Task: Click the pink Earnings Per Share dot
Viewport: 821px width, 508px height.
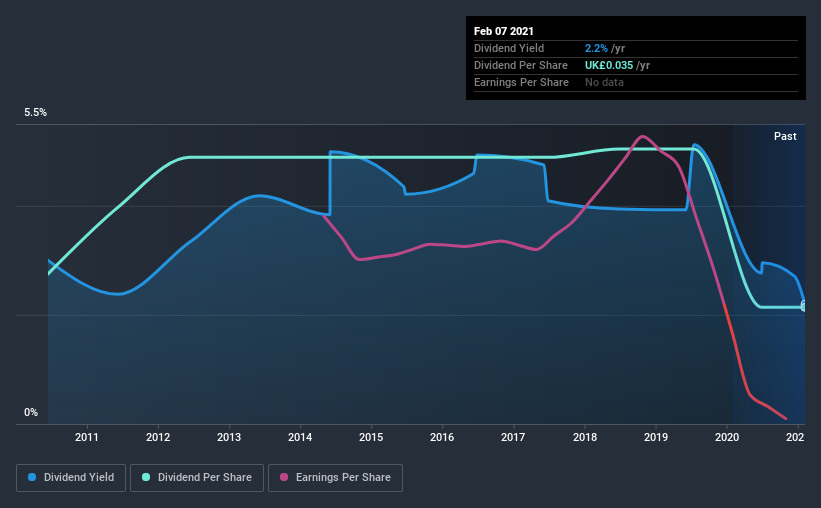Action: (284, 477)
